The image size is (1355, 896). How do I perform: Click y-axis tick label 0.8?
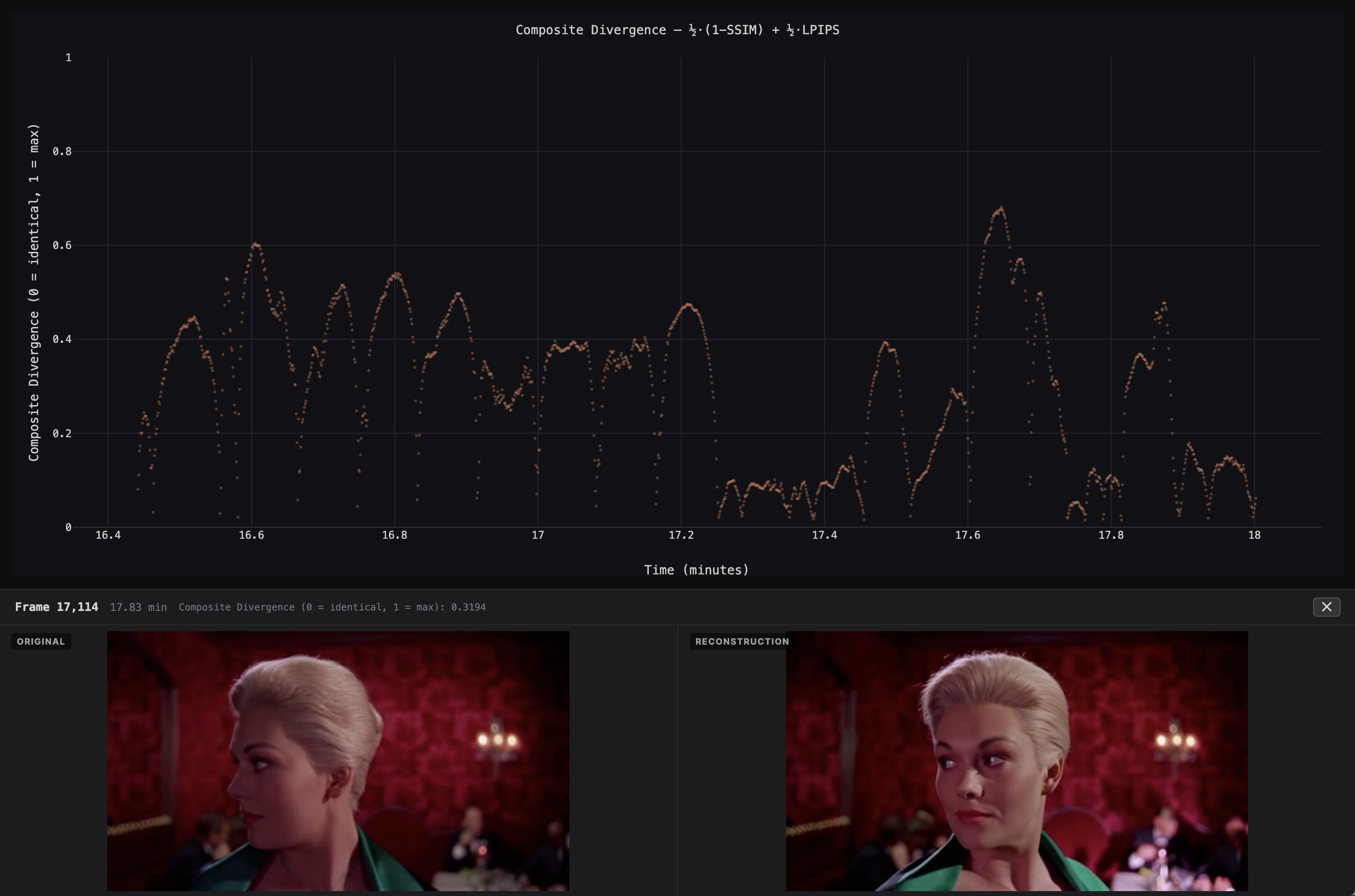[62, 151]
